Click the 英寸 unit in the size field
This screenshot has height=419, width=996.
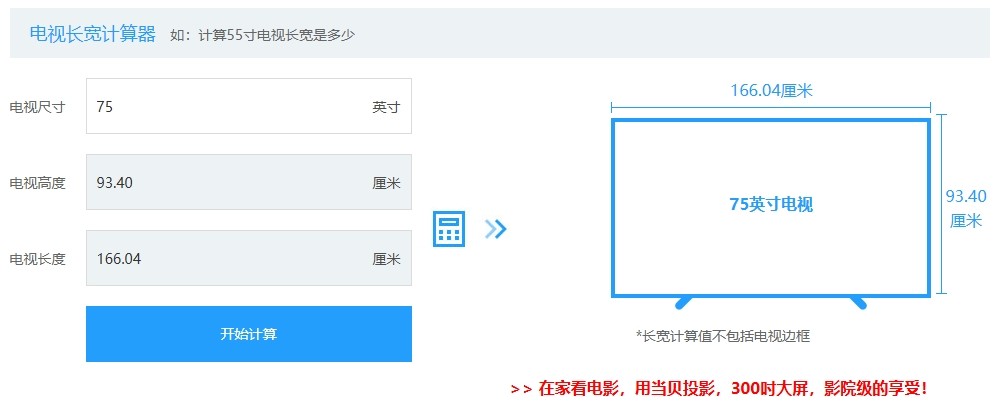[x=386, y=107]
